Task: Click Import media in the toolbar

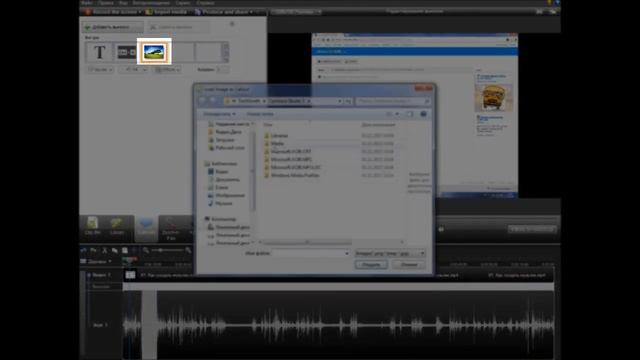Action: pos(167,12)
